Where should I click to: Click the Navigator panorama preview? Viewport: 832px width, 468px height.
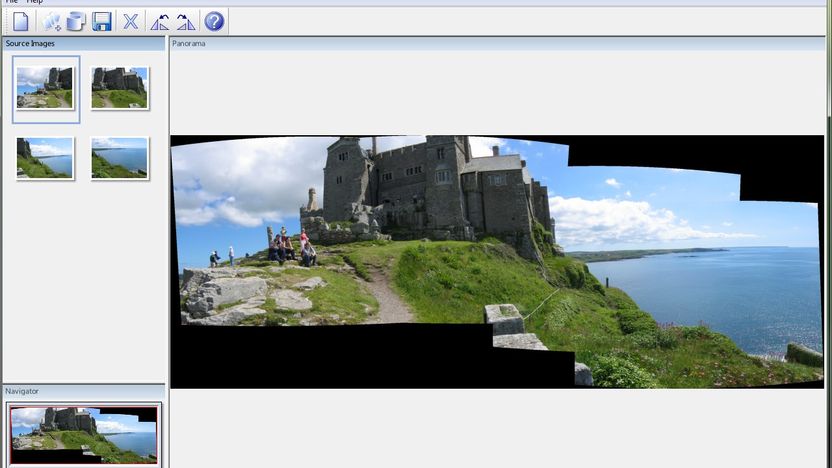point(84,435)
